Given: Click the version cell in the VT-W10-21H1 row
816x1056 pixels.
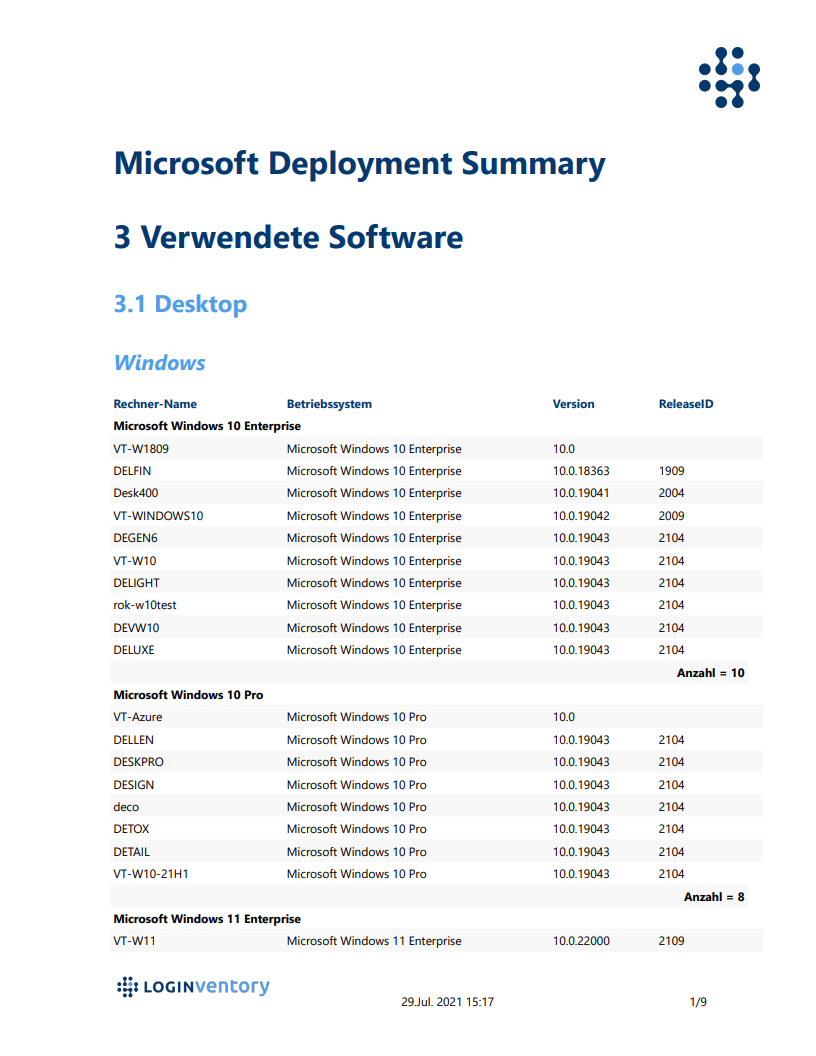Looking at the screenshot, I should click(581, 874).
